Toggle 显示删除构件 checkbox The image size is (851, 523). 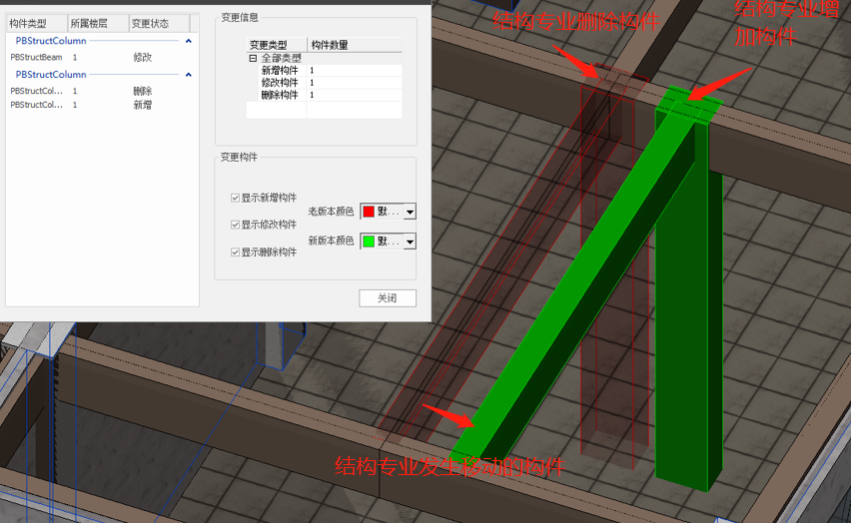[235, 252]
